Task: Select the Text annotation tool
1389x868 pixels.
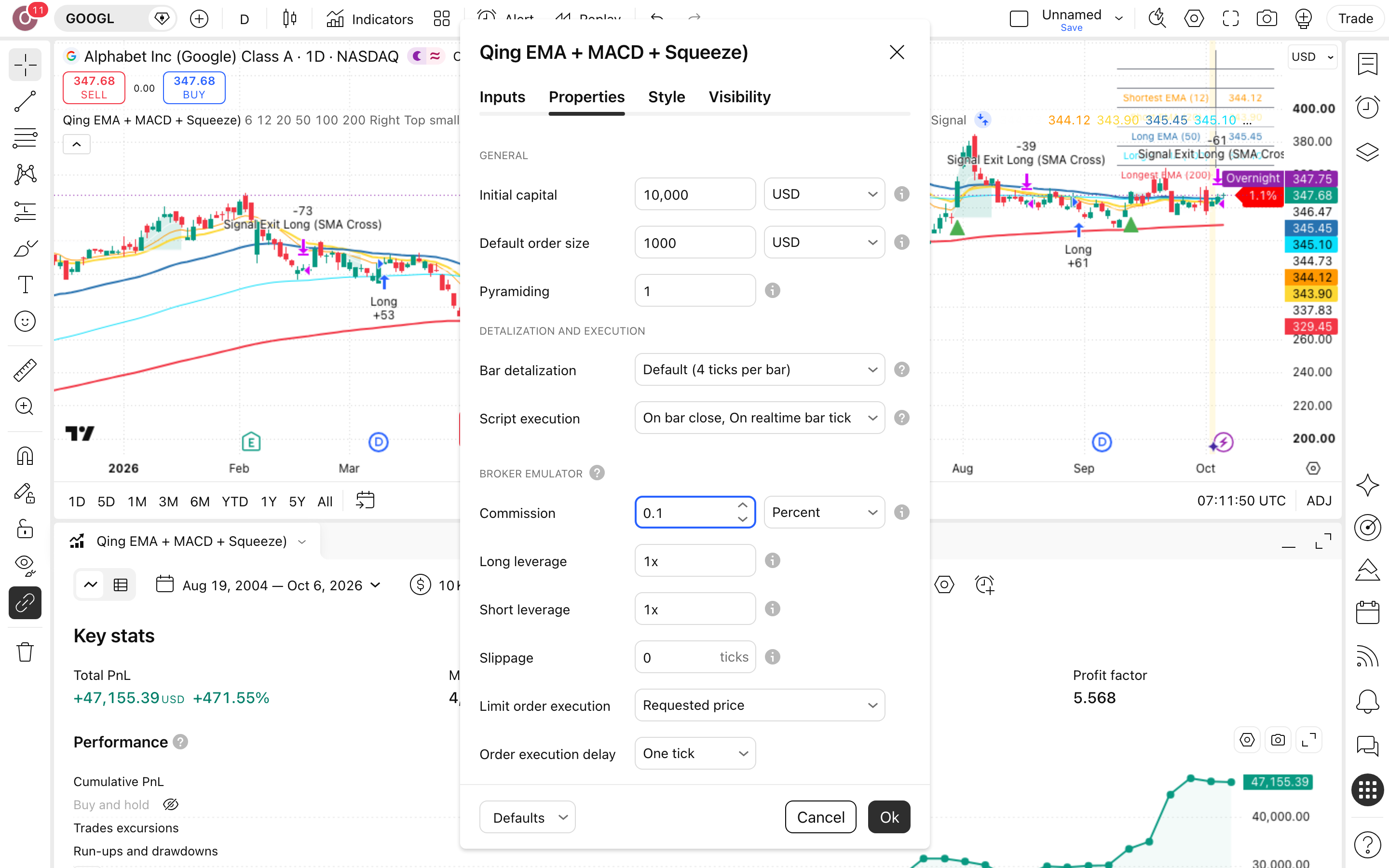Action: [25, 285]
